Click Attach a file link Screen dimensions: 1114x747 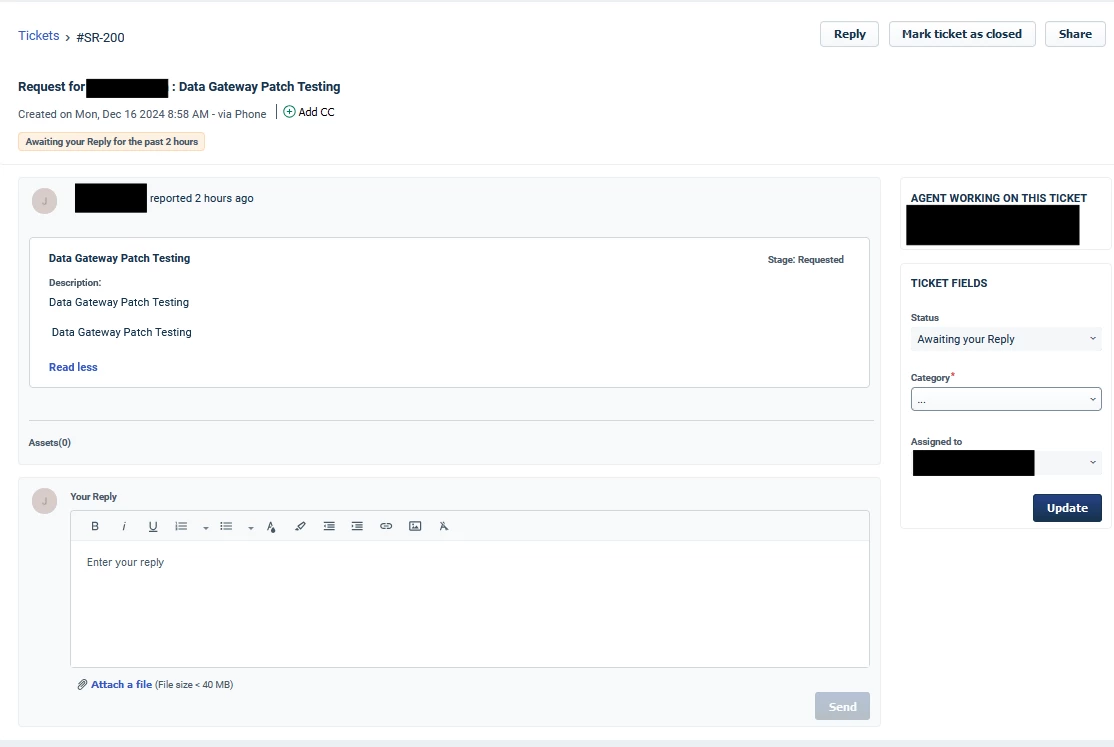point(121,684)
